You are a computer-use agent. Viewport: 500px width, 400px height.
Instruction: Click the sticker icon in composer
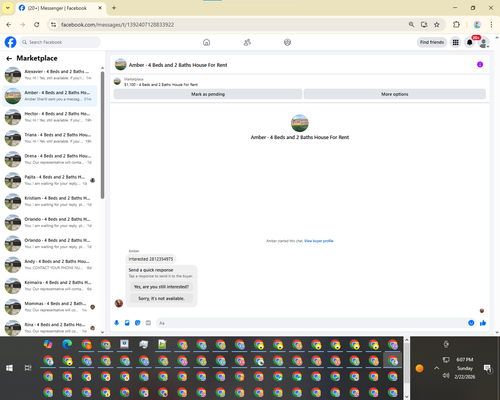pos(138,323)
